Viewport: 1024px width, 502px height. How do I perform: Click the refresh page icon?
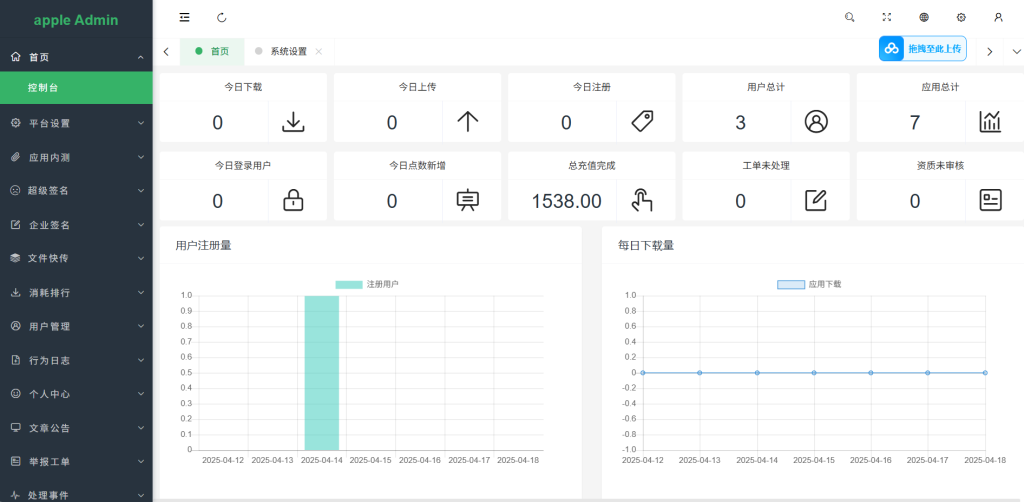(221, 18)
